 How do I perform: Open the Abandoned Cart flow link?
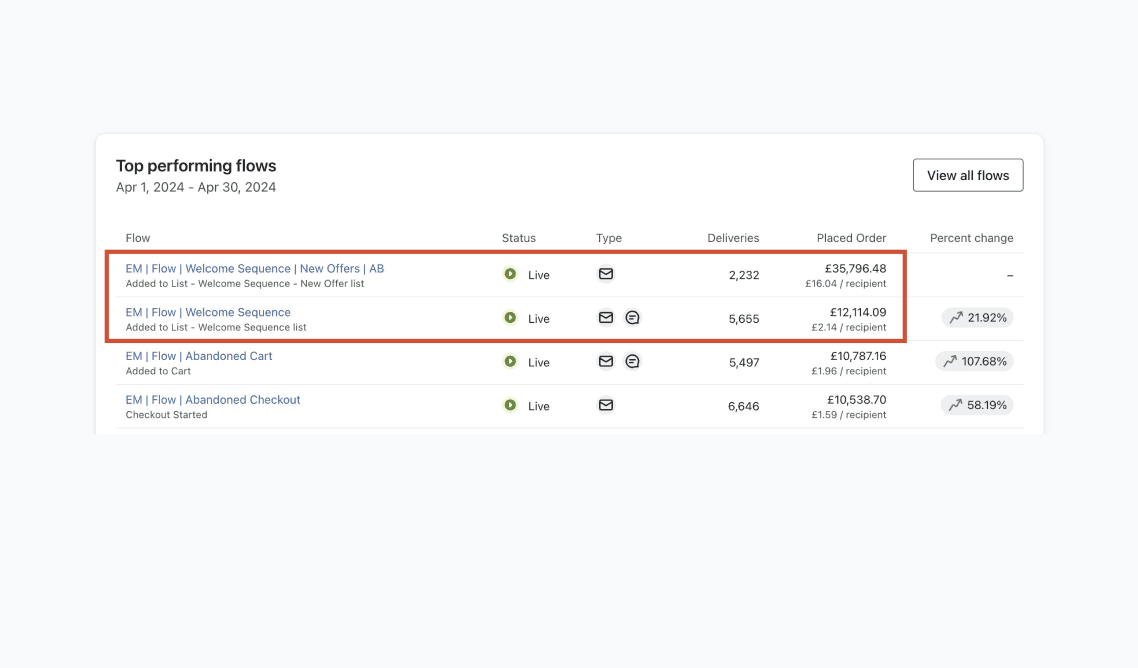199,356
